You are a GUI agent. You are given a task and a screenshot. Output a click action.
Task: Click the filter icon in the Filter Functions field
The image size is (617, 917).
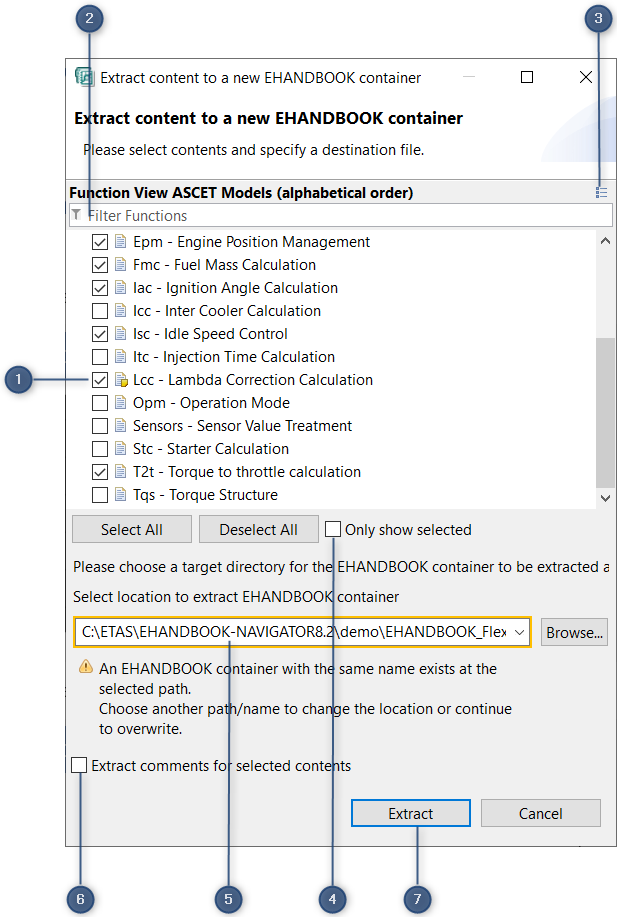pyautogui.click(x=76, y=215)
